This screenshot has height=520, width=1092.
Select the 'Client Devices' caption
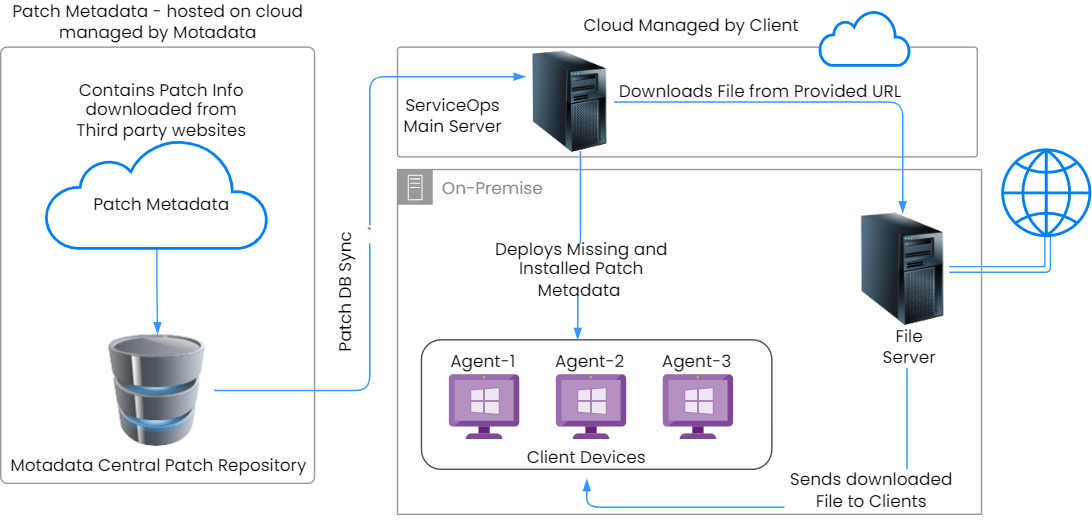(x=586, y=457)
